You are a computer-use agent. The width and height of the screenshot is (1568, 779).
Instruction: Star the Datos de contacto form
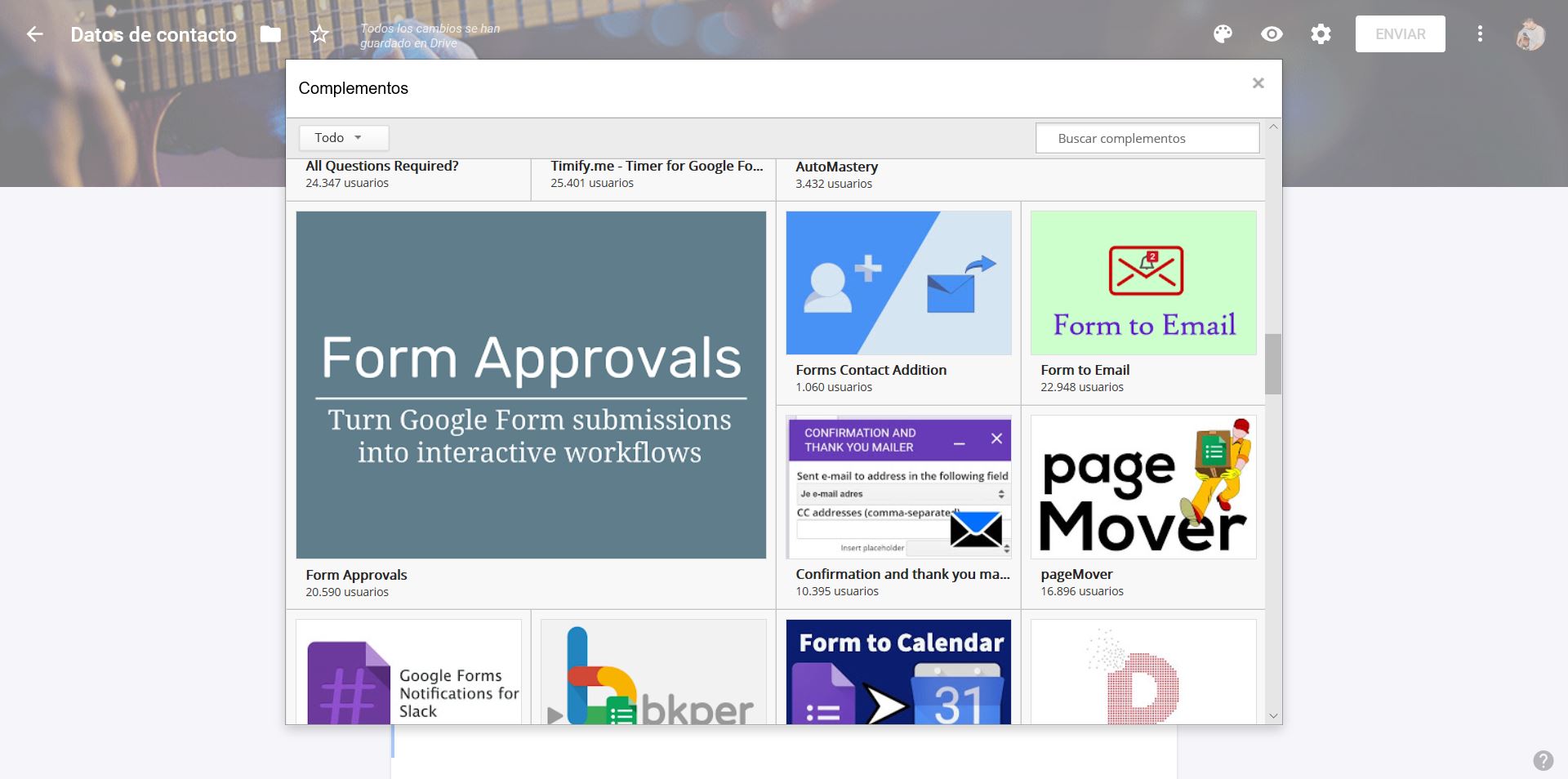click(319, 34)
